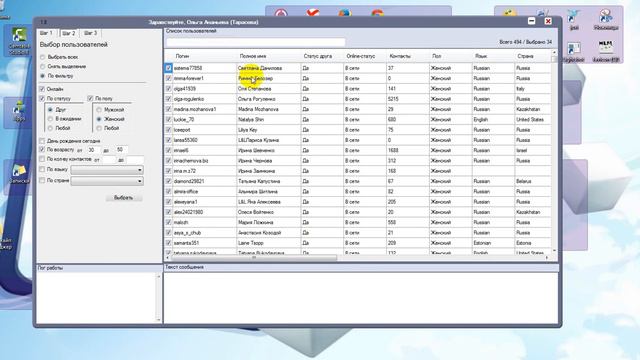Choose the В ожидании status radio button

point(50,119)
